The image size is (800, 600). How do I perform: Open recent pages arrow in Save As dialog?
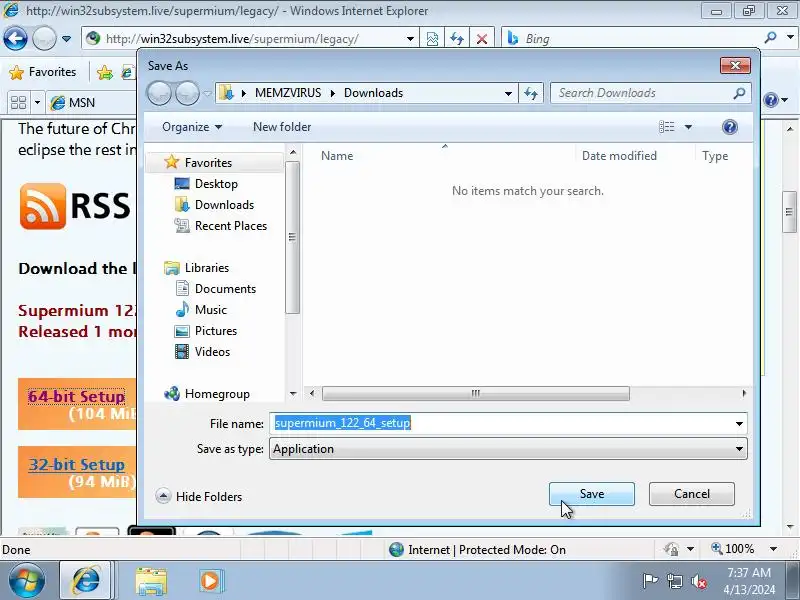tap(208, 93)
